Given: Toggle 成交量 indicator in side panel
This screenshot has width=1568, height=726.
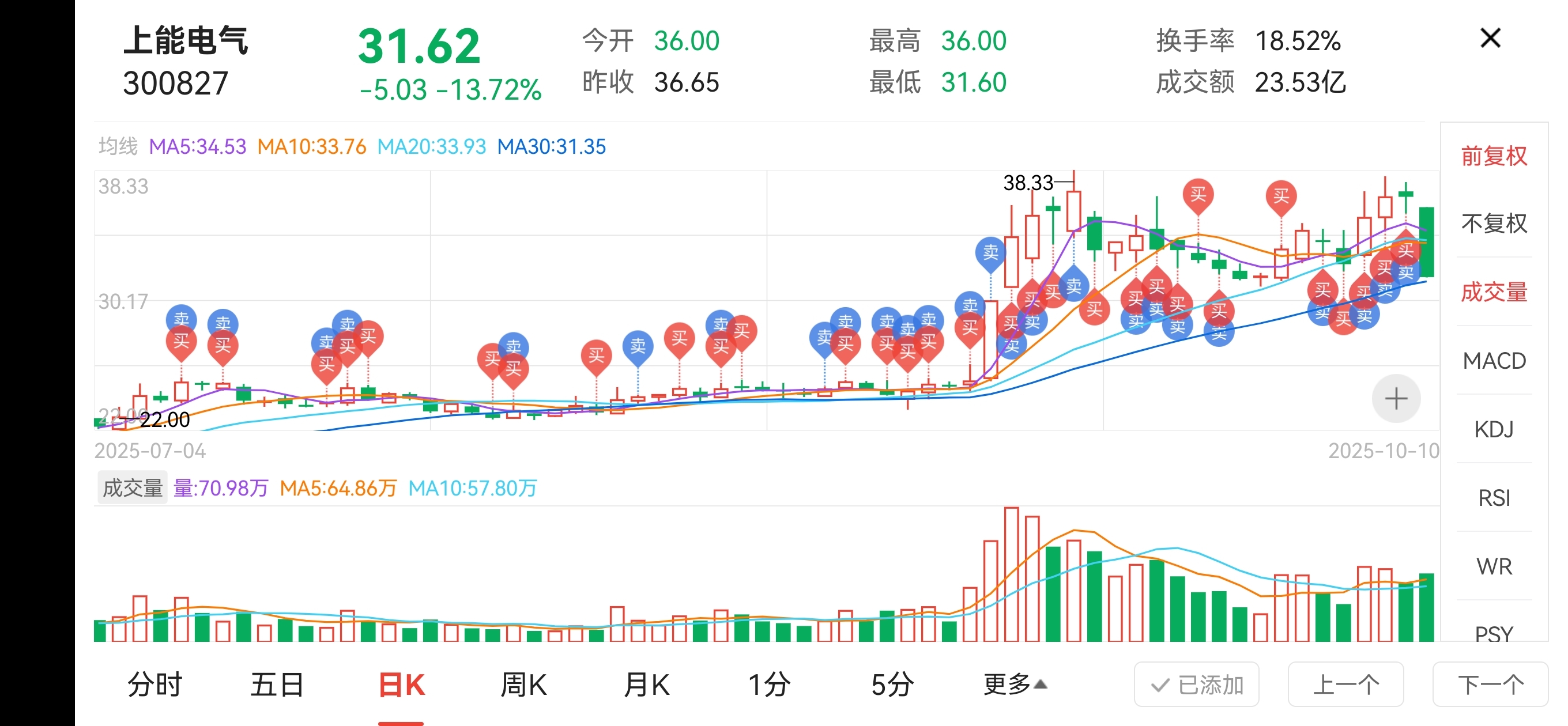Looking at the screenshot, I should 1494,292.
